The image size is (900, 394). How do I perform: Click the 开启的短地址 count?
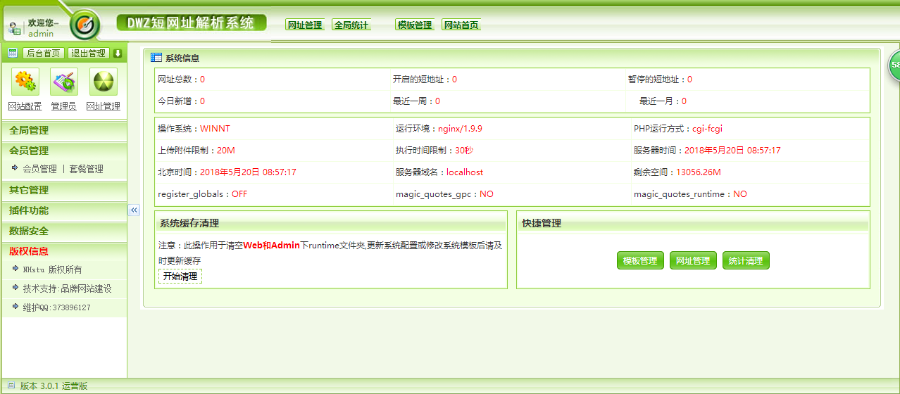[455, 79]
